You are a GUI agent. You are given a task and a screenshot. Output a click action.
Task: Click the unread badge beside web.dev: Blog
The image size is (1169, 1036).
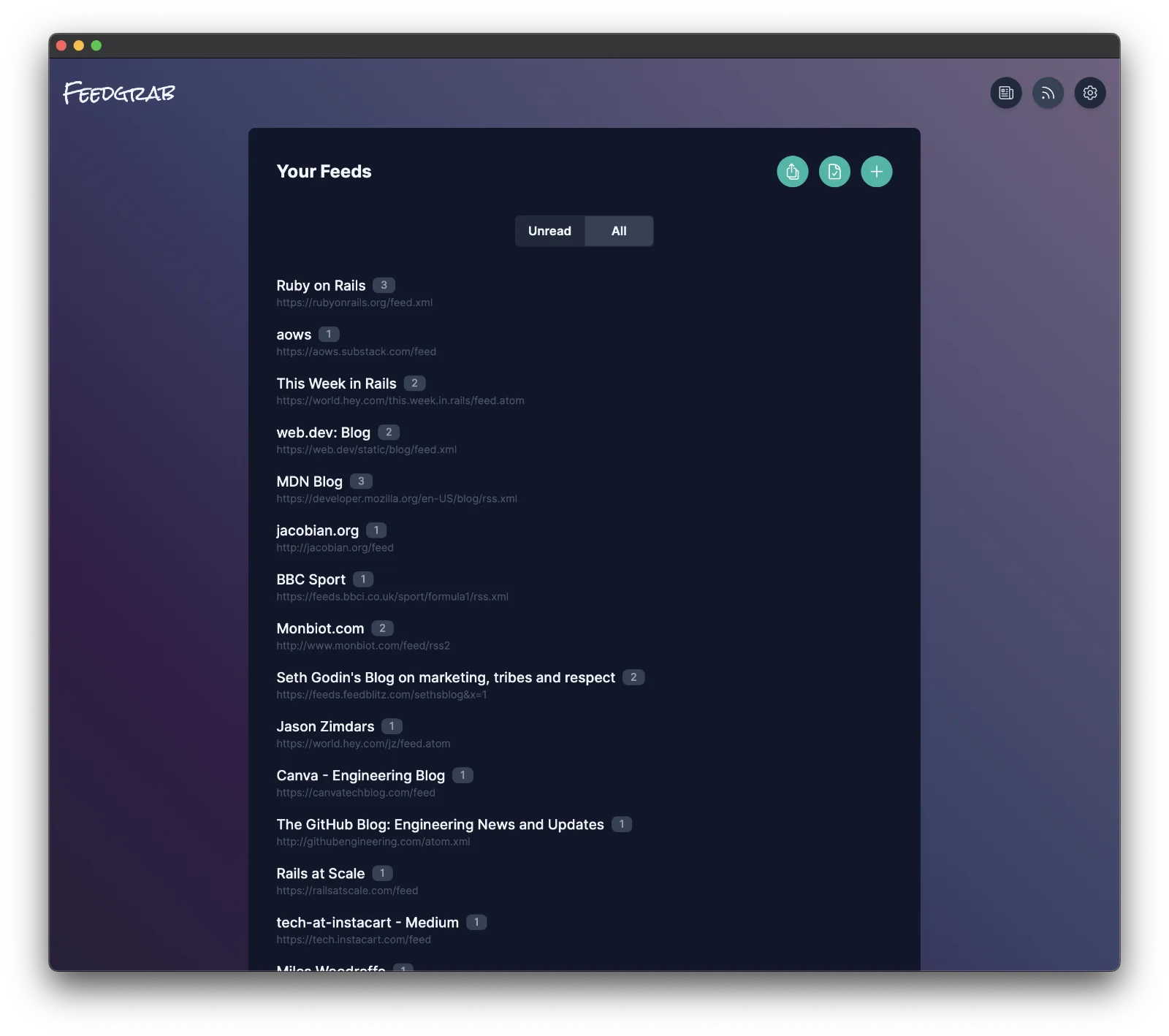(x=389, y=432)
